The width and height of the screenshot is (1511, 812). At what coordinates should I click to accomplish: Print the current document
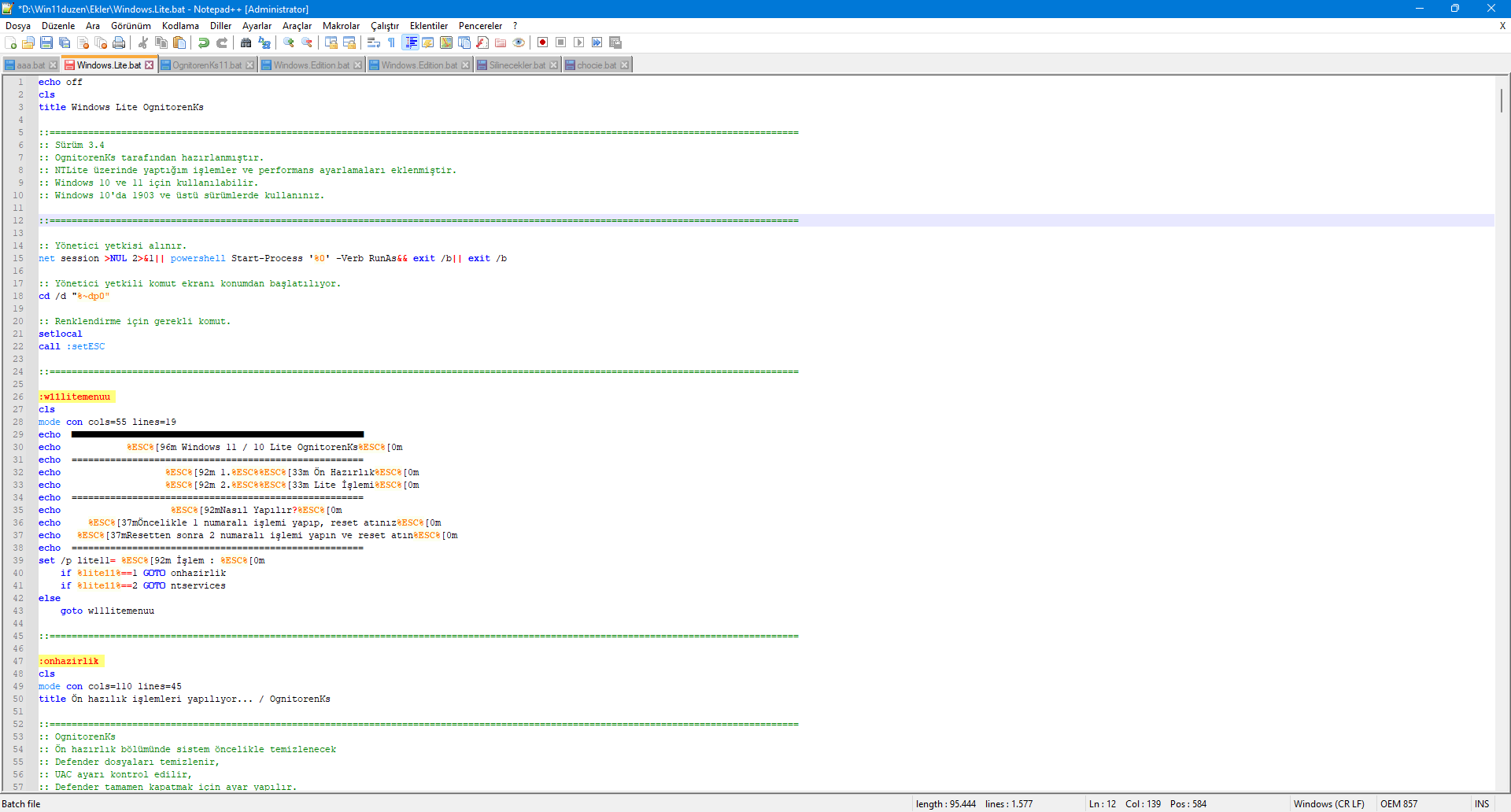point(119,42)
